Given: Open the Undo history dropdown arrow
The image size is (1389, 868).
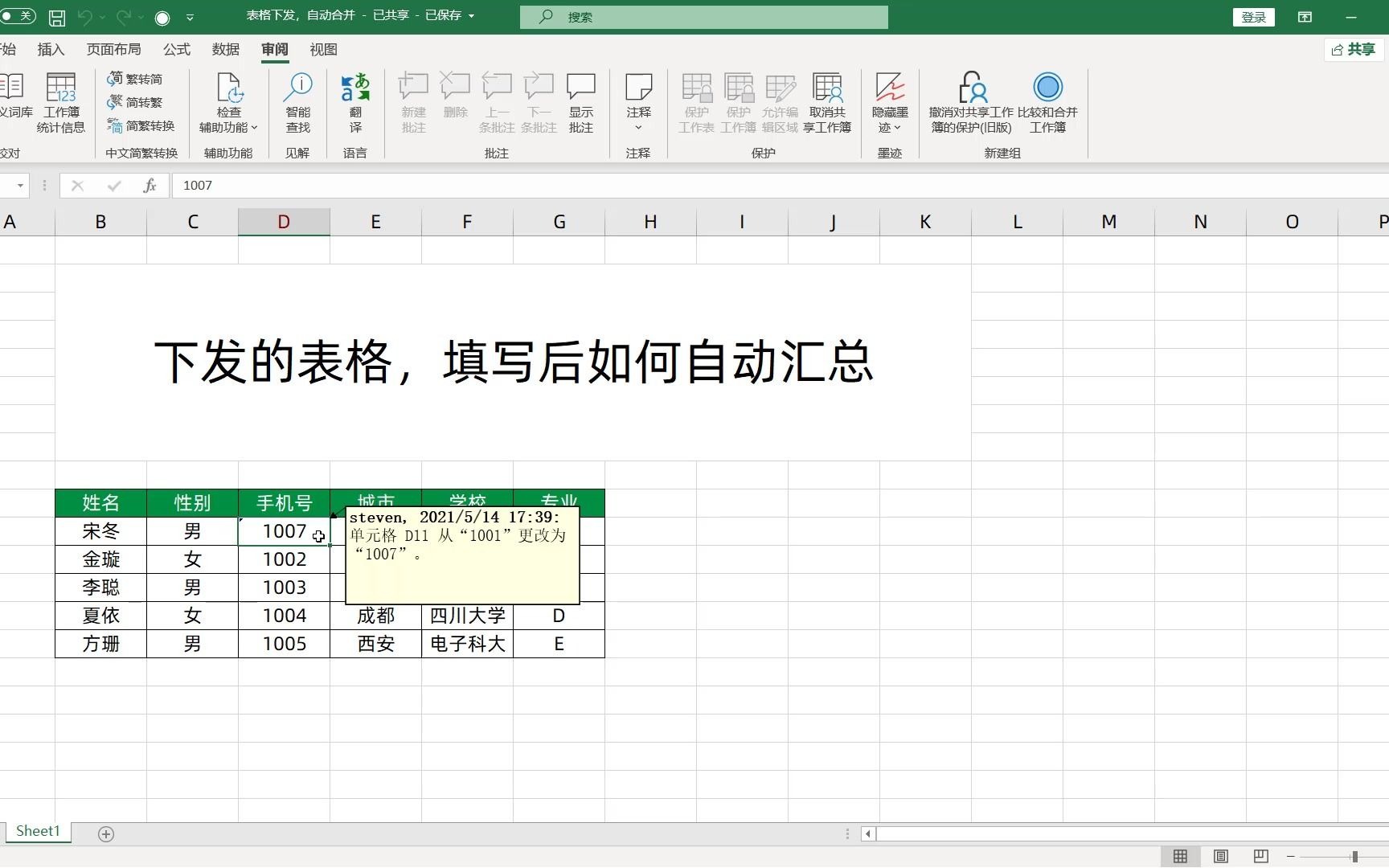Looking at the screenshot, I should pyautogui.click(x=102, y=17).
